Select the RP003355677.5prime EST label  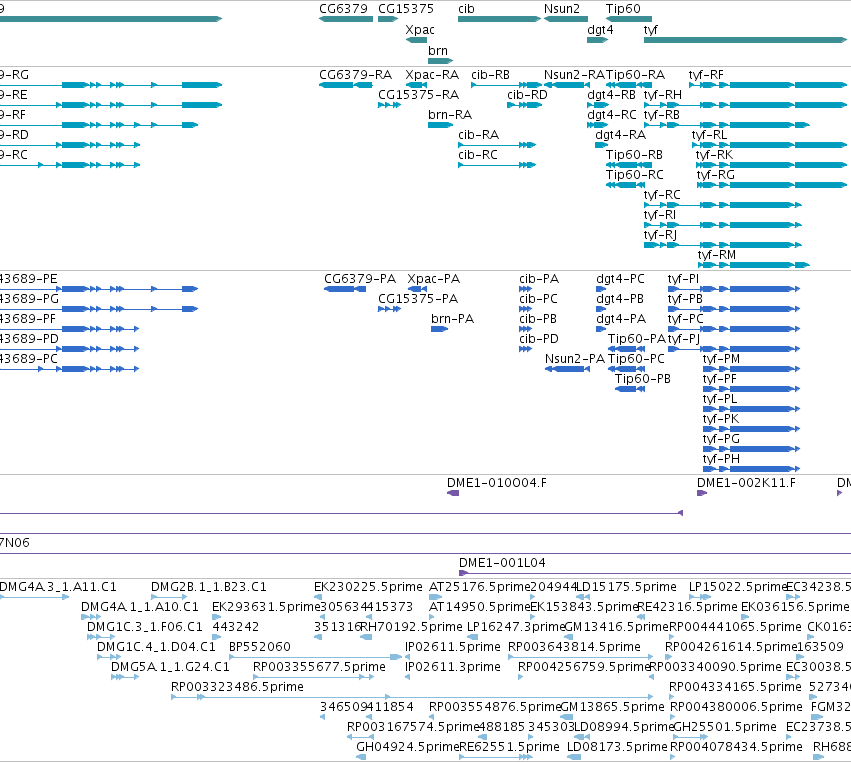pyautogui.click(x=319, y=667)
